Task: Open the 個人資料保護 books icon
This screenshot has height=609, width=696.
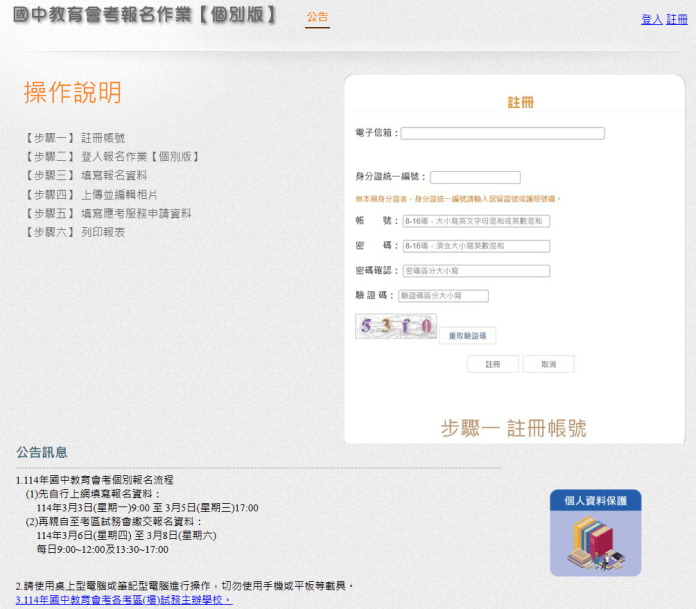Action: pyautogui.click(x=596, y=533)
